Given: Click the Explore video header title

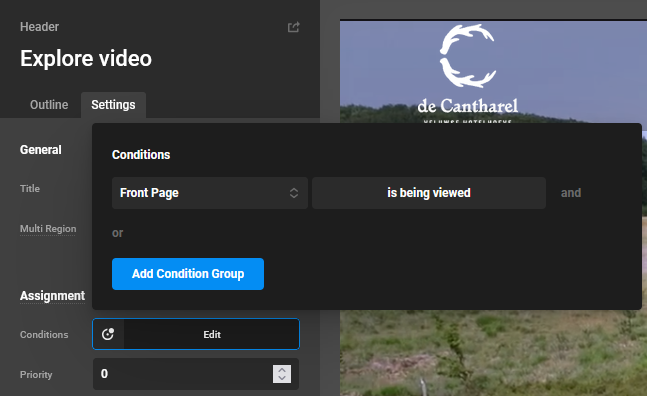Looking at the screenshot, I should click(x=86, y=59).
